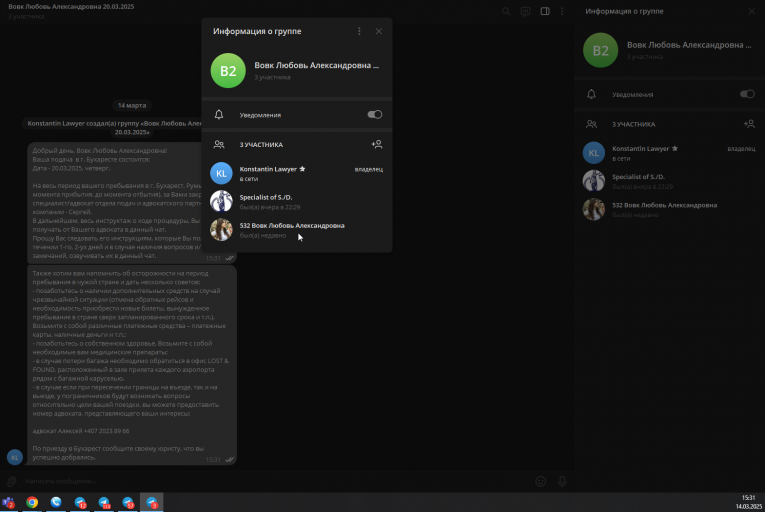Click the members icon next to 3 УЧАСТНИКА in dialog

pyautogui.click(x=219, y=144)
